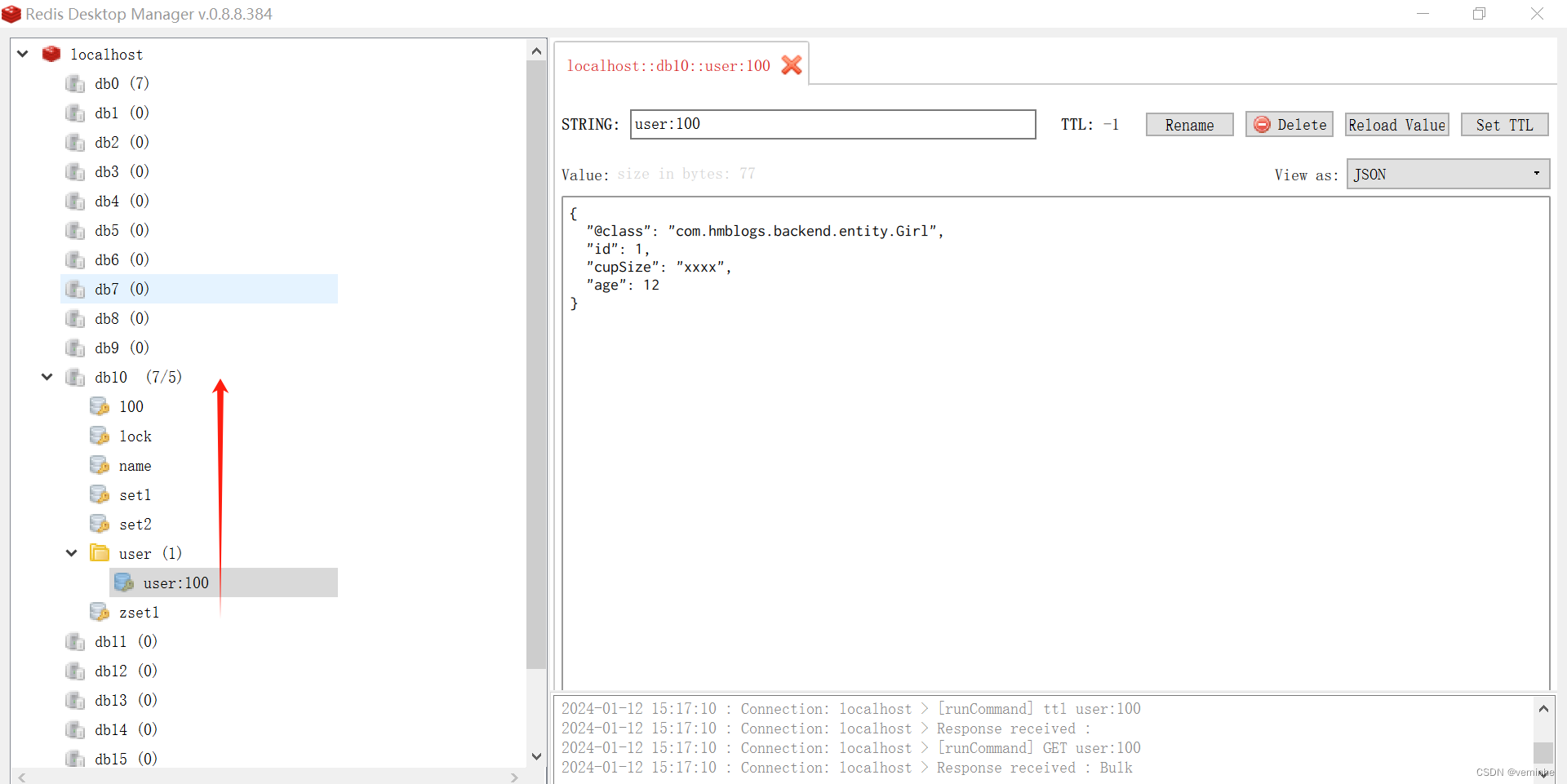Viewport: 1567px width, 784px height.
Task: Click the key icon beside 100
Action: click(x=100, y=406)
